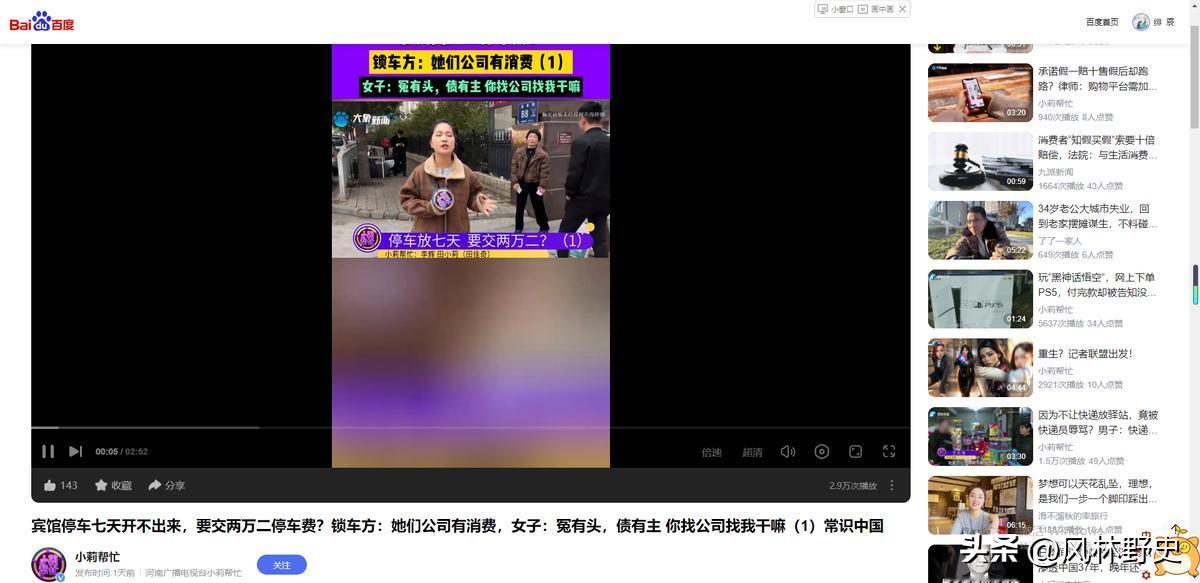Close the floating window toolbar
This screenshot has width=1200, height=583.
pos(902,9)
